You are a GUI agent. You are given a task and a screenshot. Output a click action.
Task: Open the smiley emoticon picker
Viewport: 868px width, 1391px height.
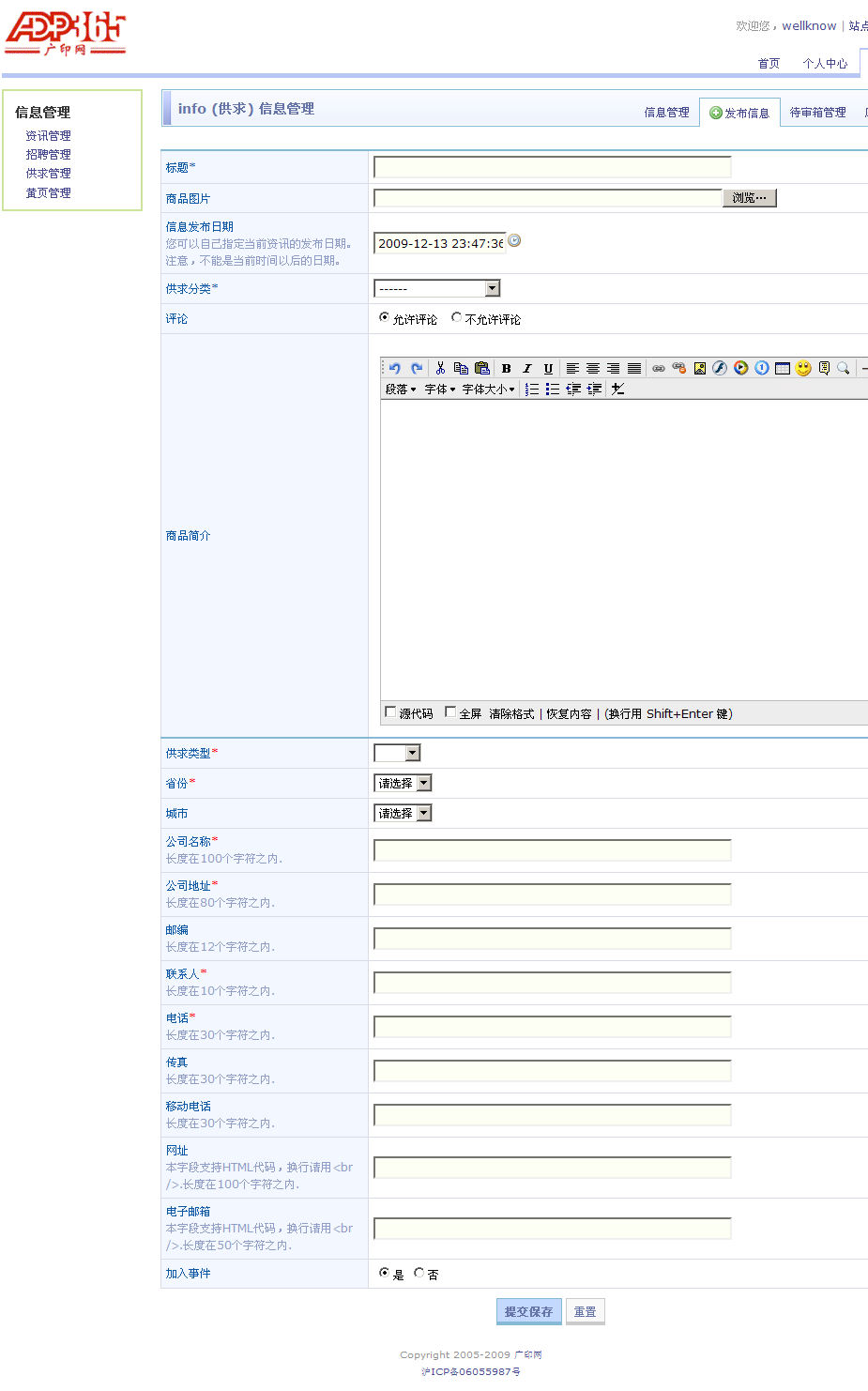click(x=803, y=368)
